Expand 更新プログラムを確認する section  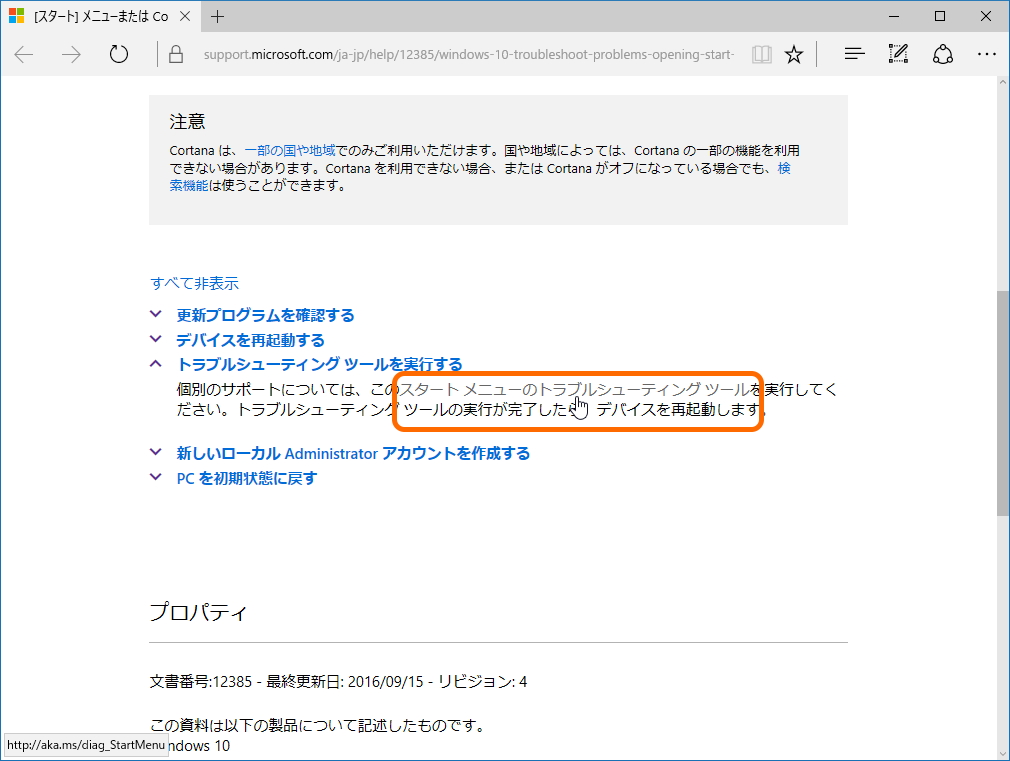265,313
